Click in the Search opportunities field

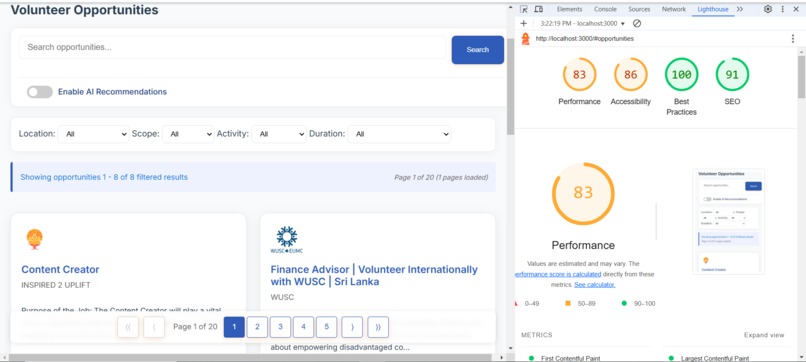click(232, 47)
